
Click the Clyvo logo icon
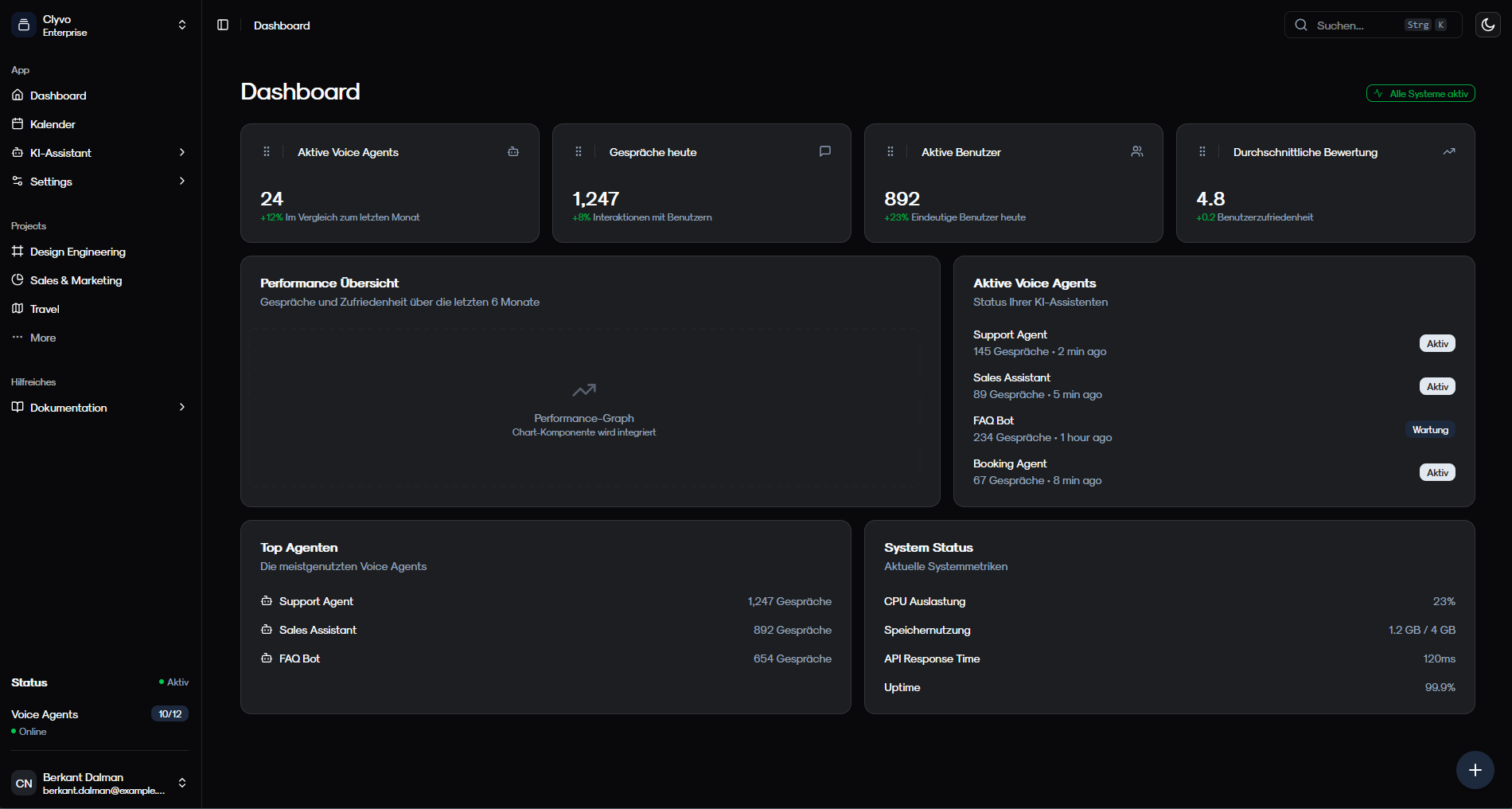(x=24, y=25)
